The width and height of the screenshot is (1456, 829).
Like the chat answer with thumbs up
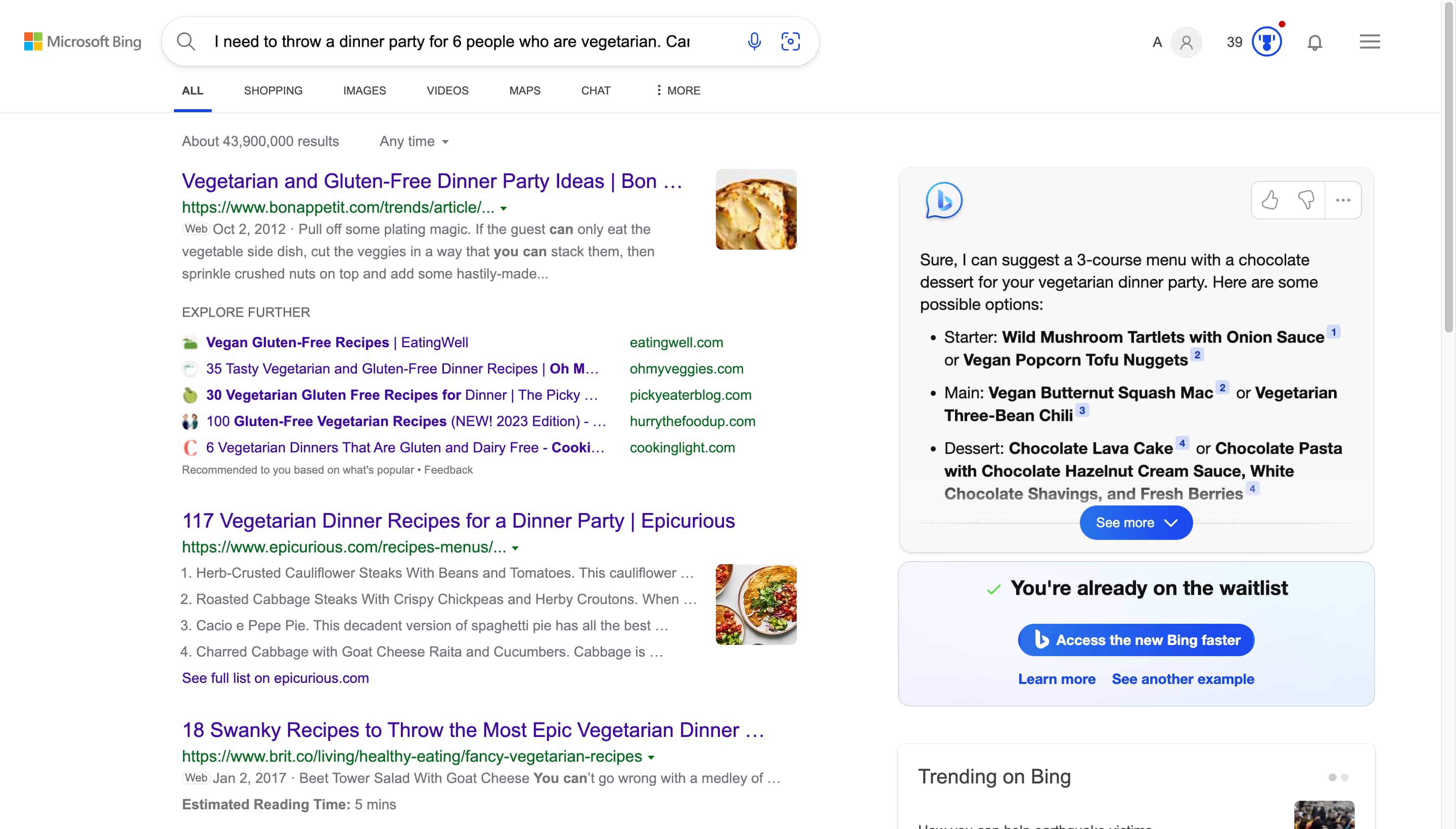tap(1270, 200)
